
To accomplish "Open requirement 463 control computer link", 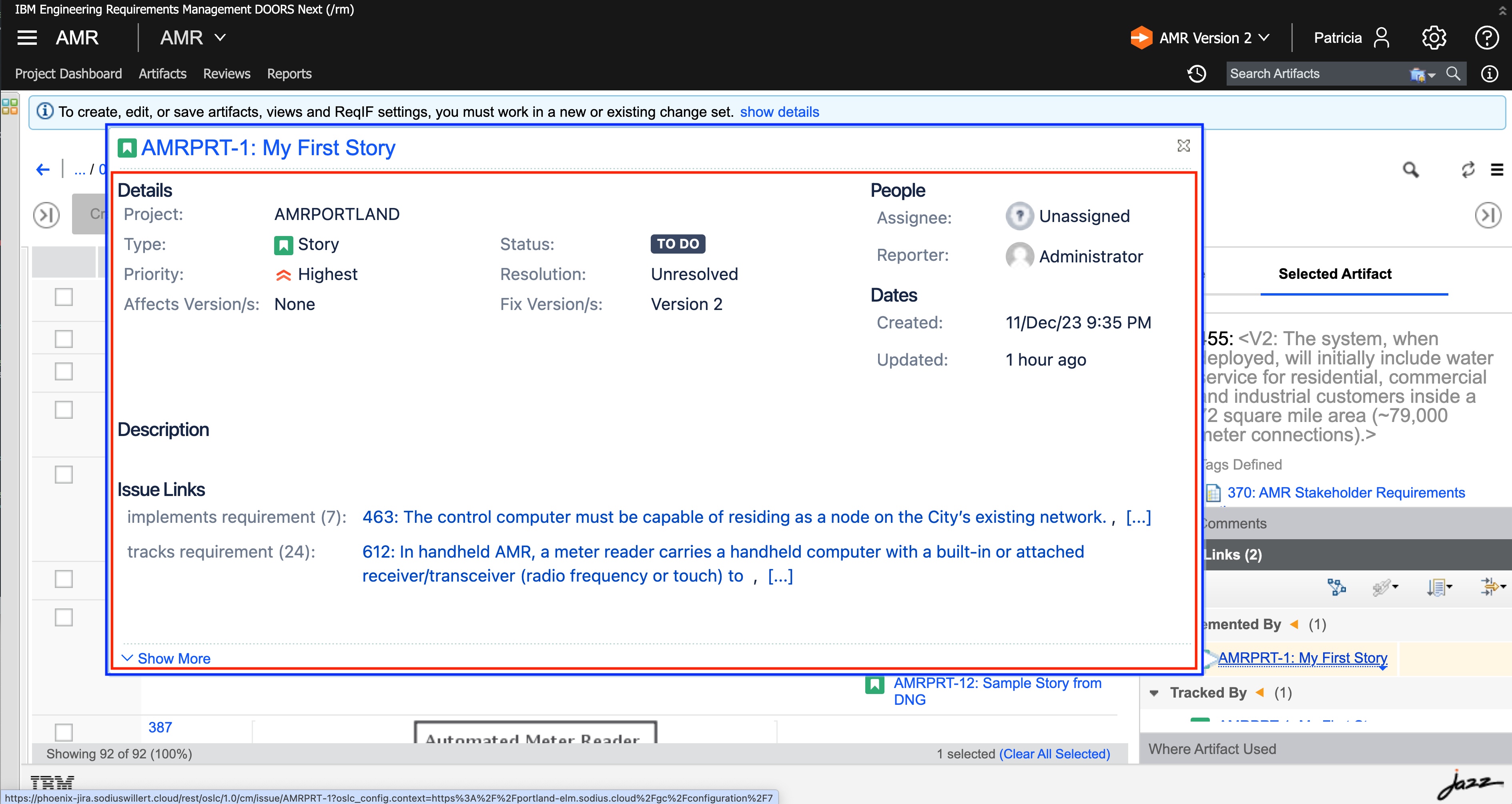I will pos(734,517).
